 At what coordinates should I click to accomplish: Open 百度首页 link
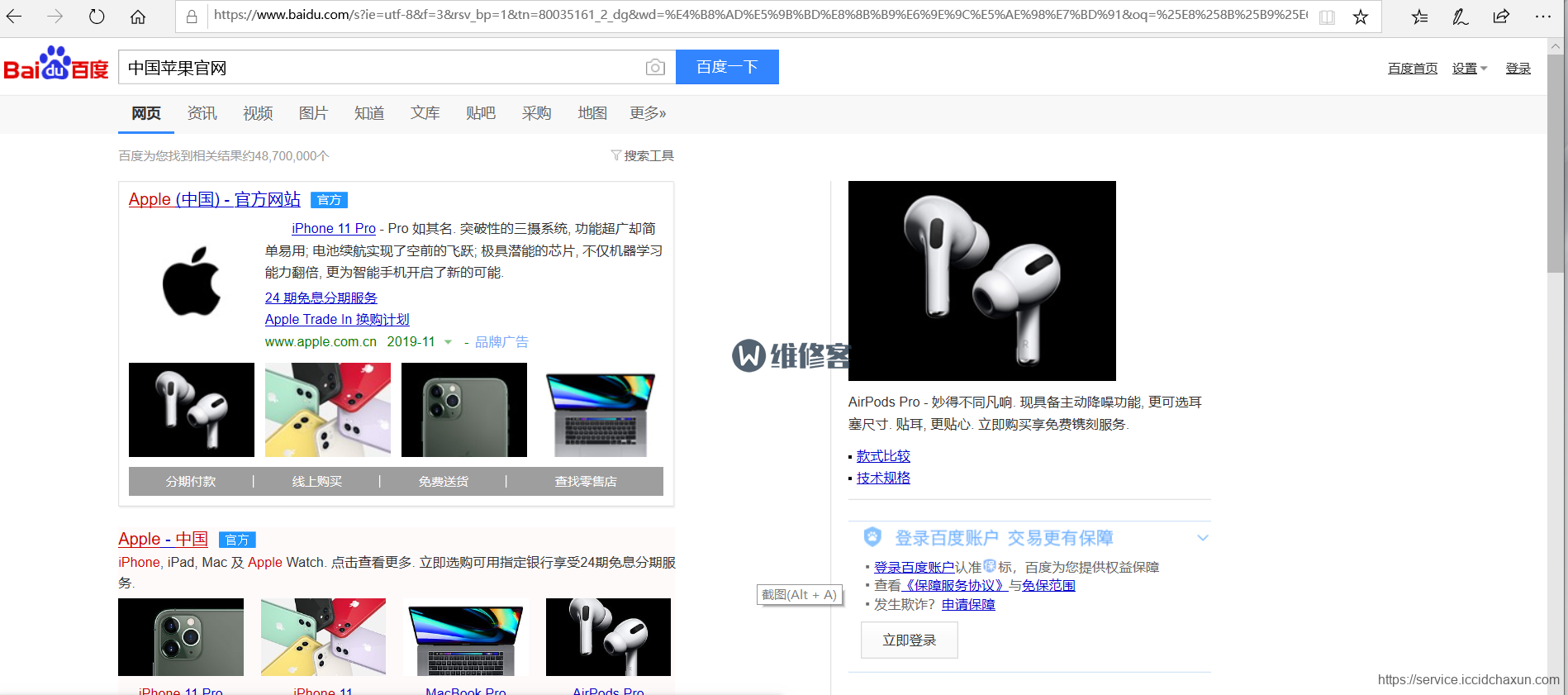click(x=1413, y=69)
